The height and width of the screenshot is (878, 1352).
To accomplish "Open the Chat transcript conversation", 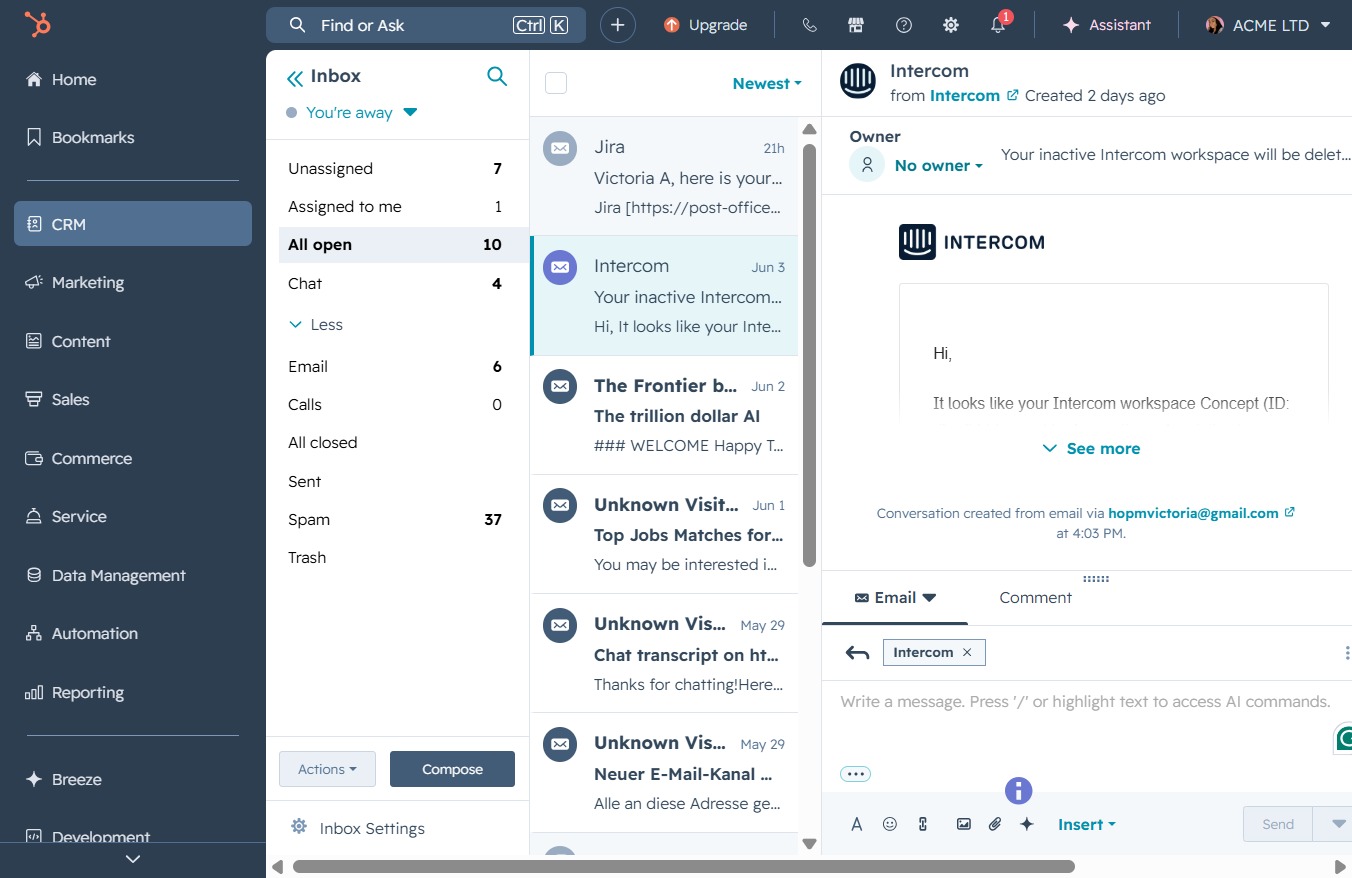I will 664,653.
